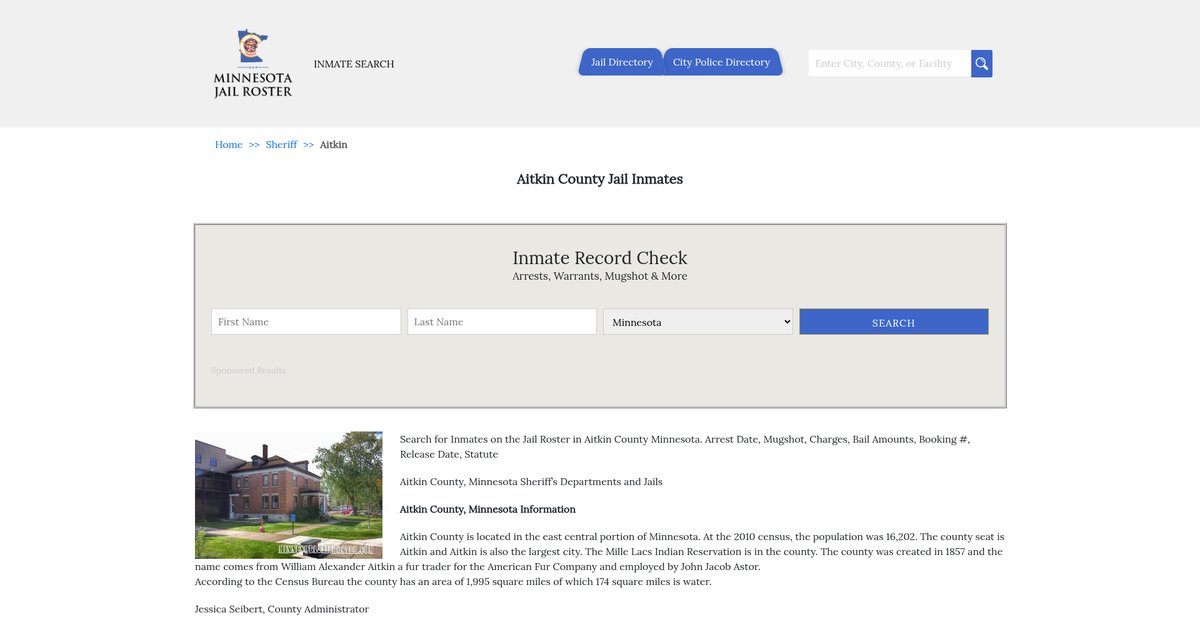This screenshot has height=620, width=1200.
Task: Follow the Sheriff breadcrumb link
Action: click(281, 145)
